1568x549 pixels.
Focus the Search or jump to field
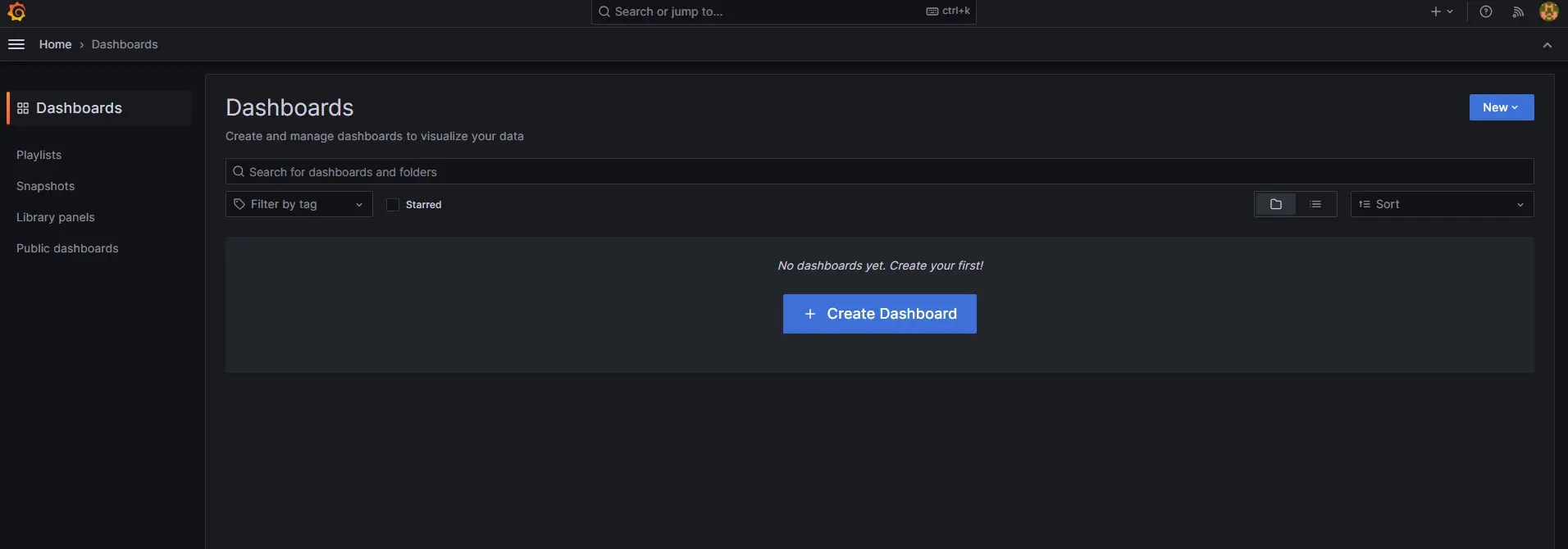click(x=783, y=11)
